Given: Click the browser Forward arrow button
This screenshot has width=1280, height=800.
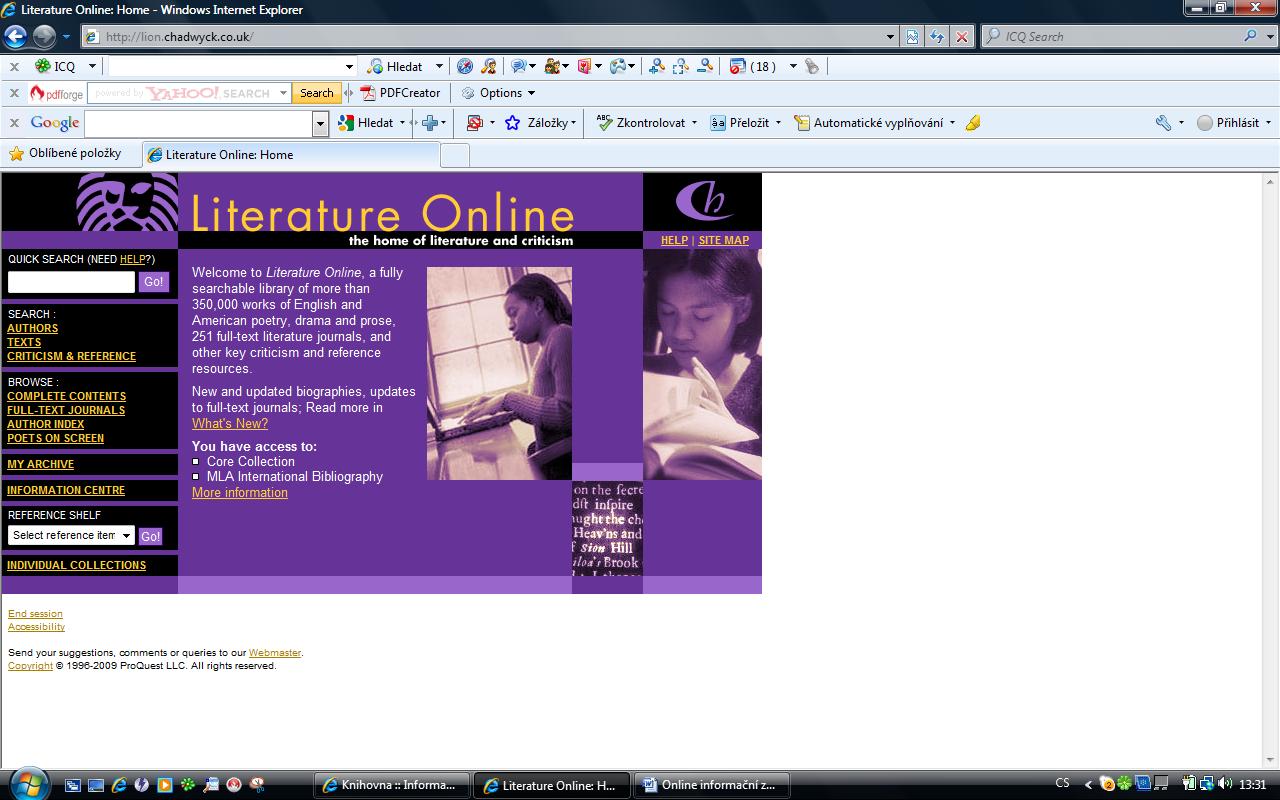Looking at the screenshot, I should (x=44, y=37).
